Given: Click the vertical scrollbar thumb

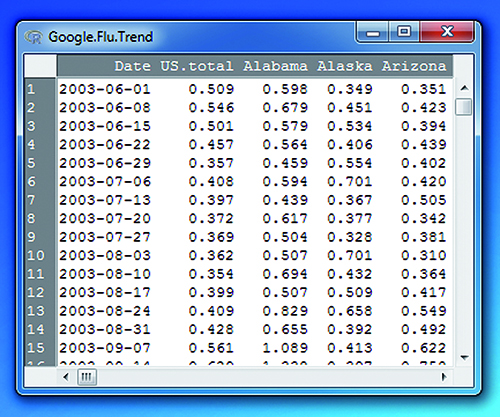Looking at the screenshot, I should [x=464, y=107].
